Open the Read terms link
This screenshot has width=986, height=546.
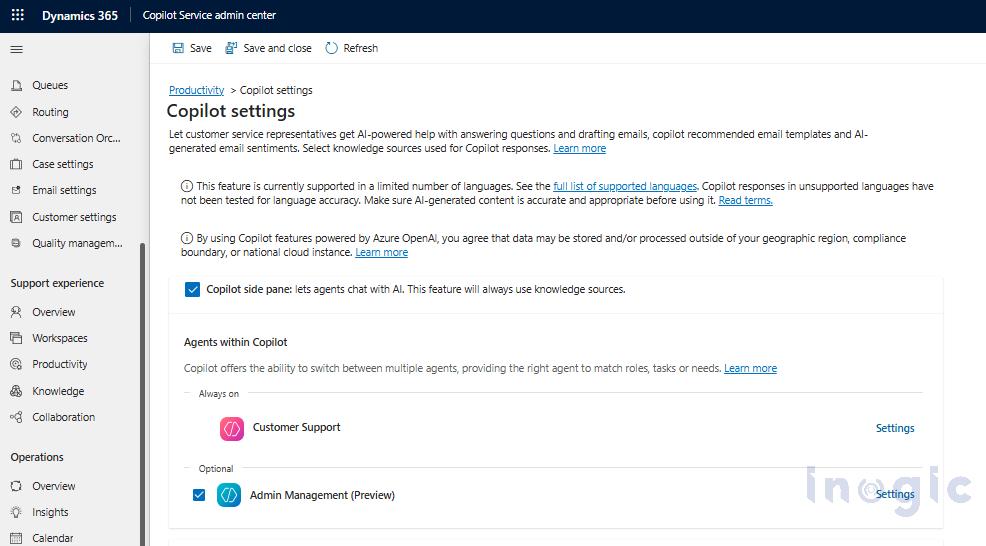coord(745,200)
